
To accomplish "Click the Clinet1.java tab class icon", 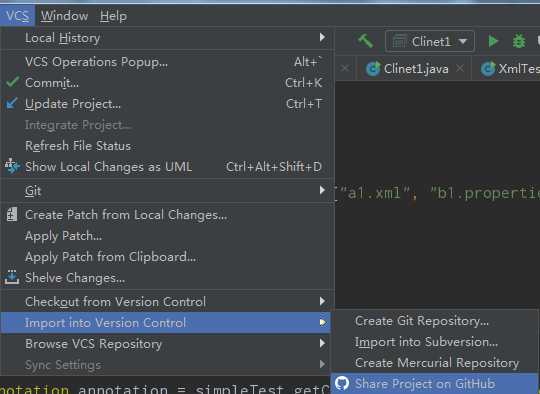I will (373, 69).
